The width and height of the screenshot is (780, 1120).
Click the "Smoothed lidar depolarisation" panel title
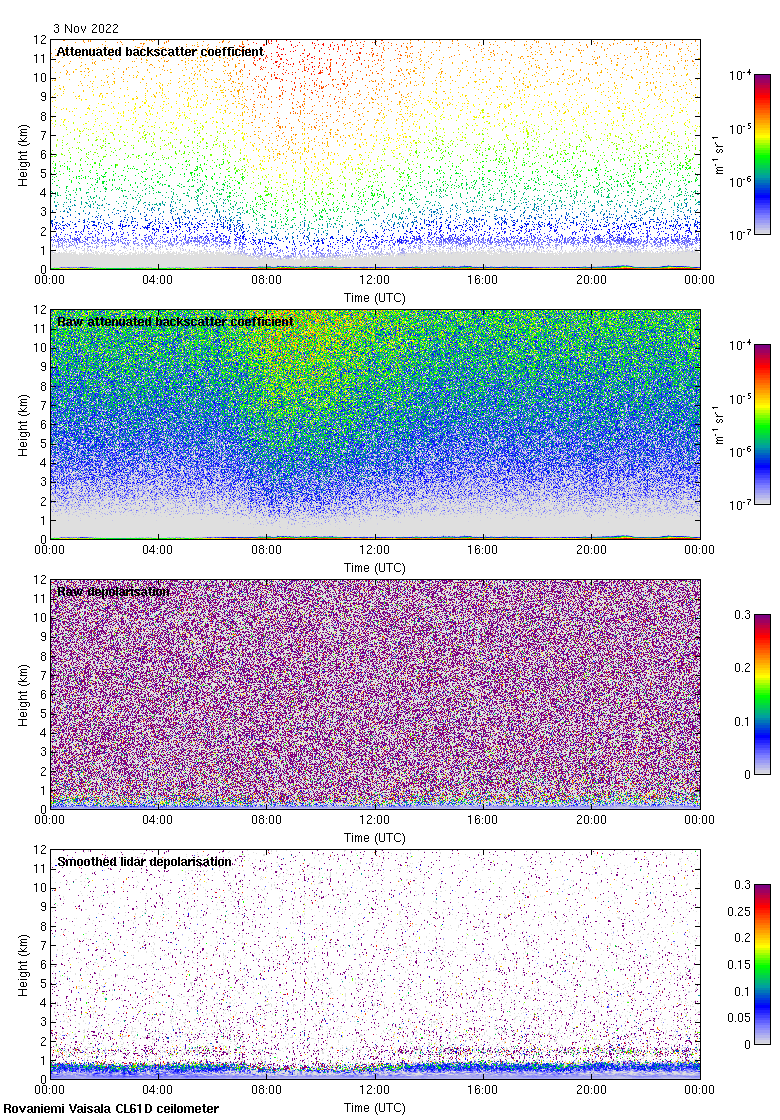pyautogui.click(x=144, y=861)
